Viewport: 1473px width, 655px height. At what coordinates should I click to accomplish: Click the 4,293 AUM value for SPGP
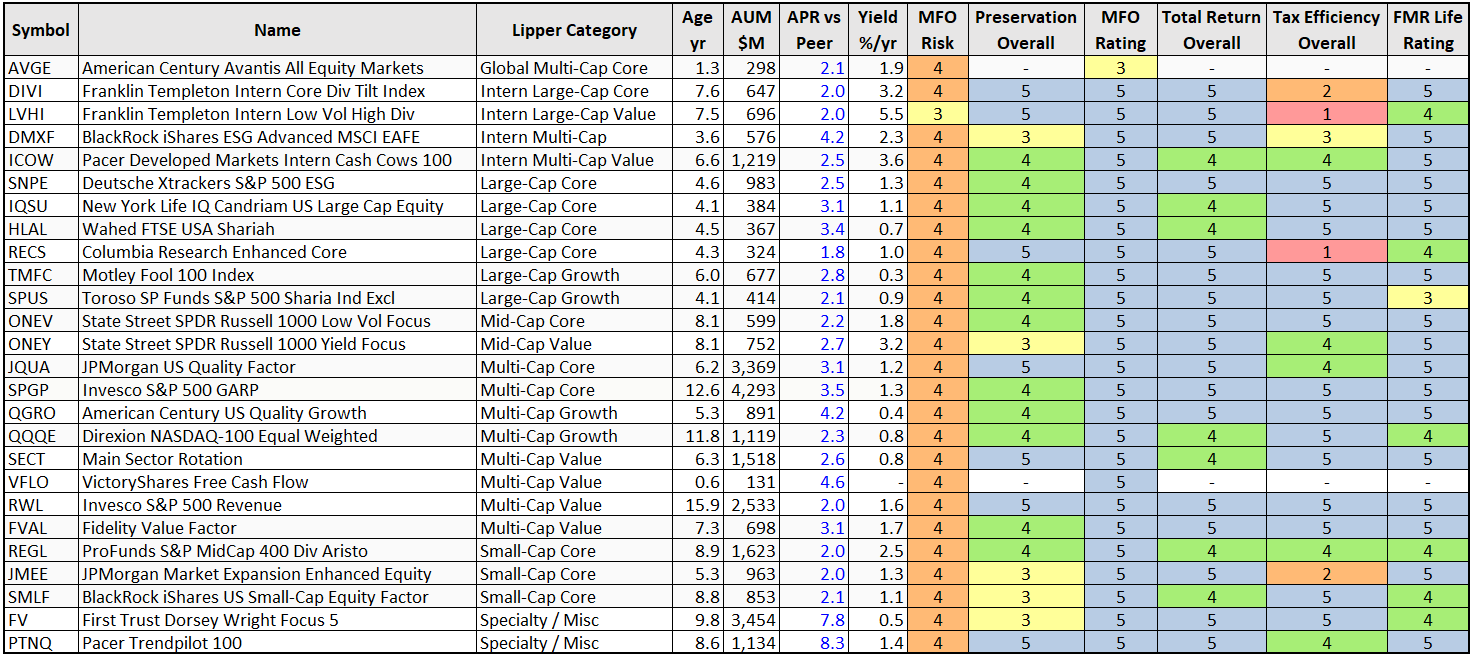click(x=753, y=390)
